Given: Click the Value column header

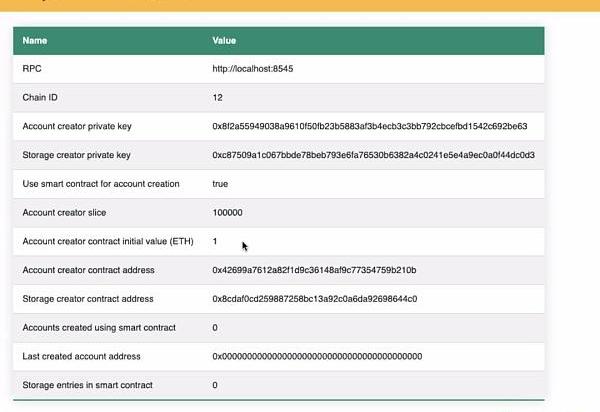Looking at the screenshot, I should [224, 41].
